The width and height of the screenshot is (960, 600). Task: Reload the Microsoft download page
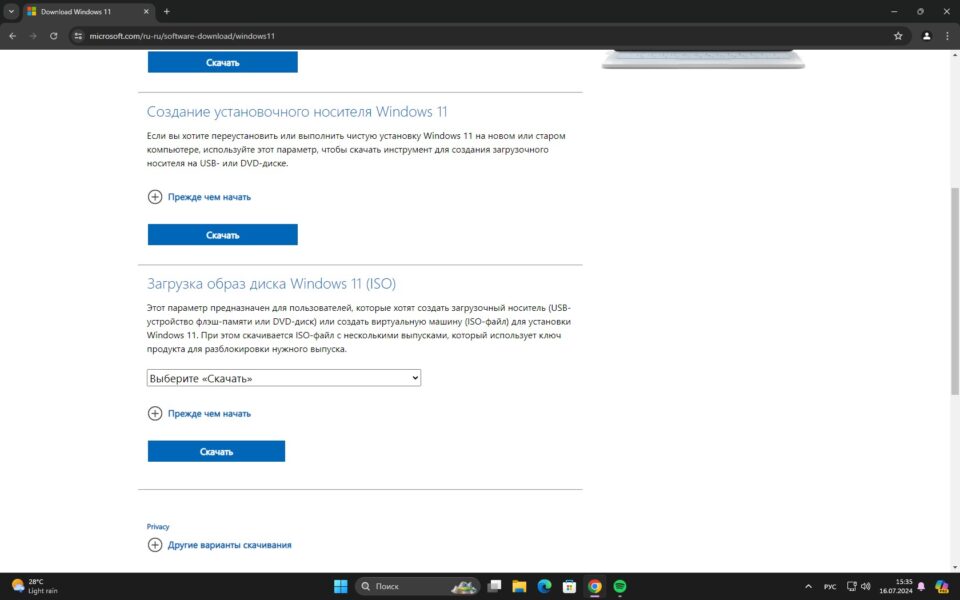click(54, 36)
